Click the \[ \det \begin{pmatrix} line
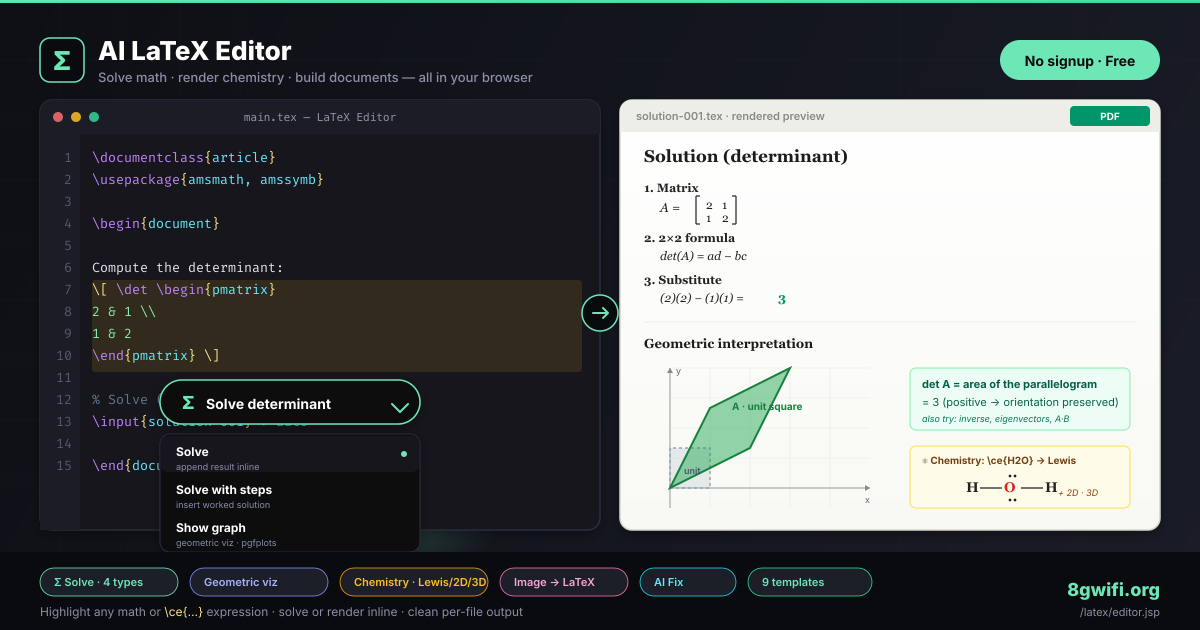Screen dimensions: 1200x630 coord(183,290)
